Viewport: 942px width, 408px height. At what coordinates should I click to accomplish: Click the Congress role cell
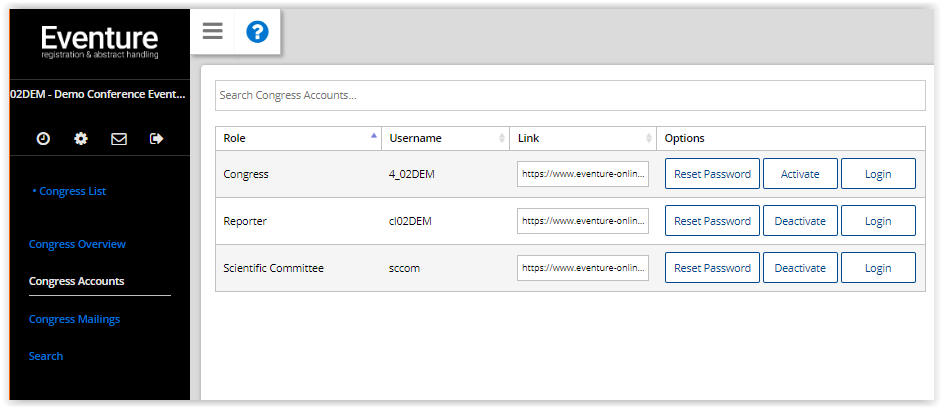pyautogui.click(x=299, y=174)
